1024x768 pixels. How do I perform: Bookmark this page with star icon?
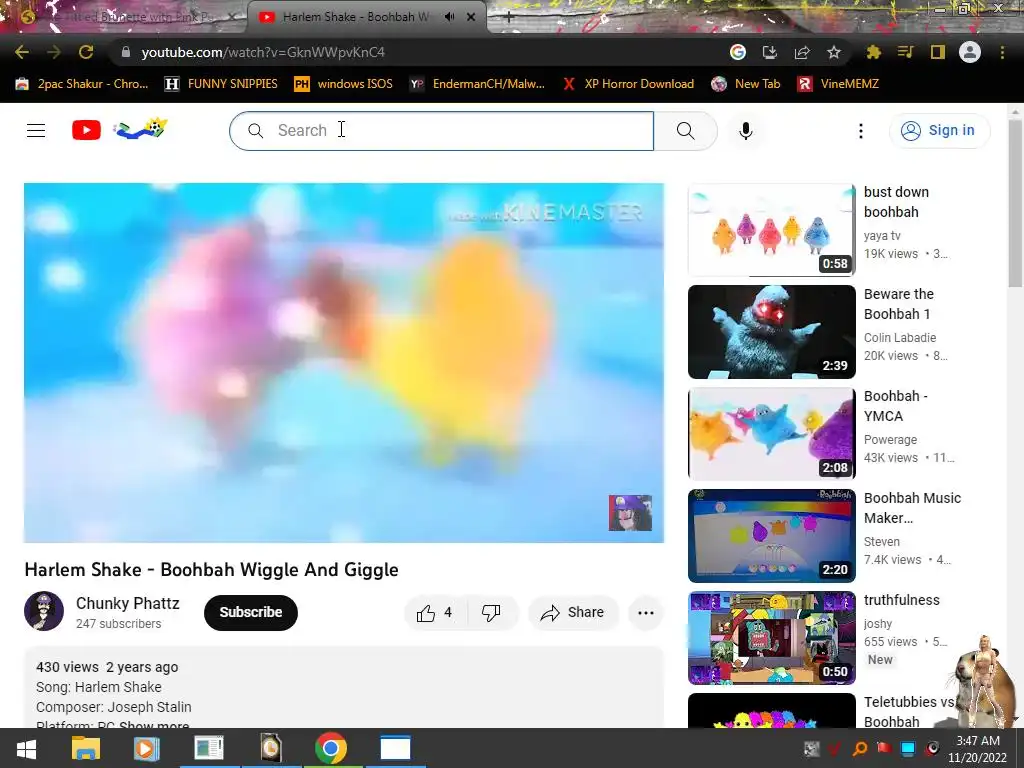834,52
